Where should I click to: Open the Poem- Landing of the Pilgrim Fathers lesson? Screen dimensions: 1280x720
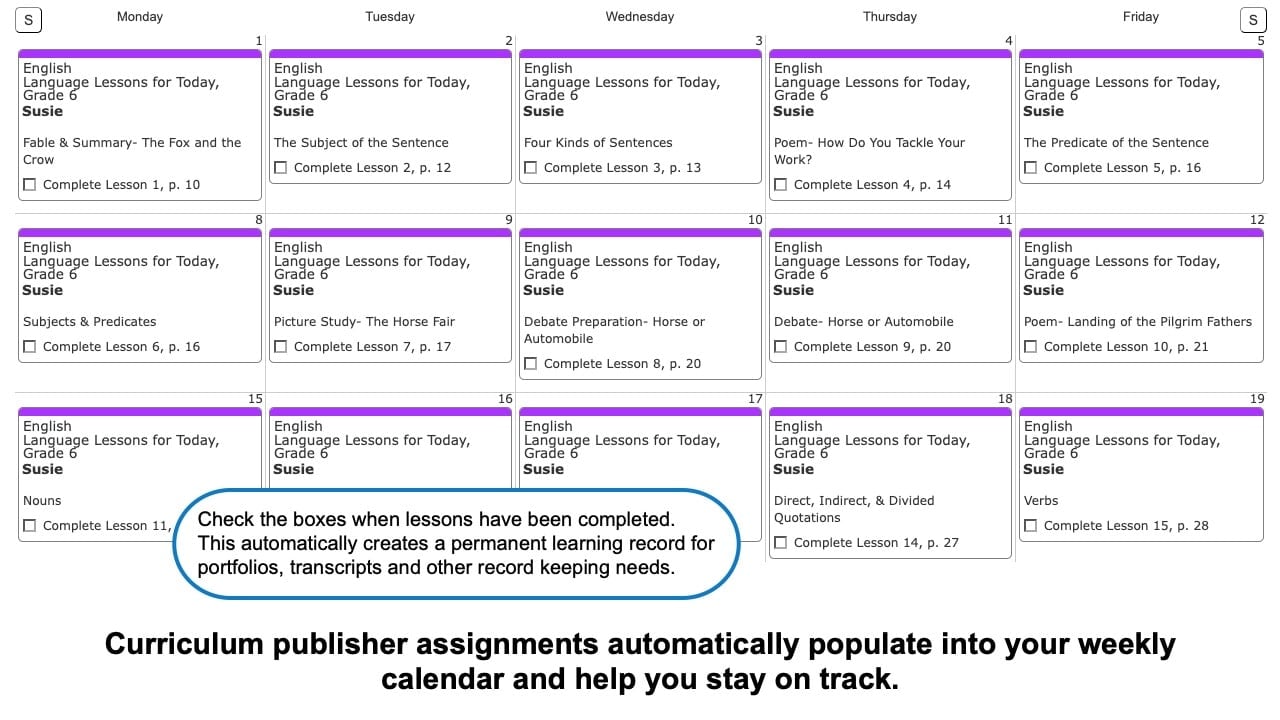(1137, 322)
